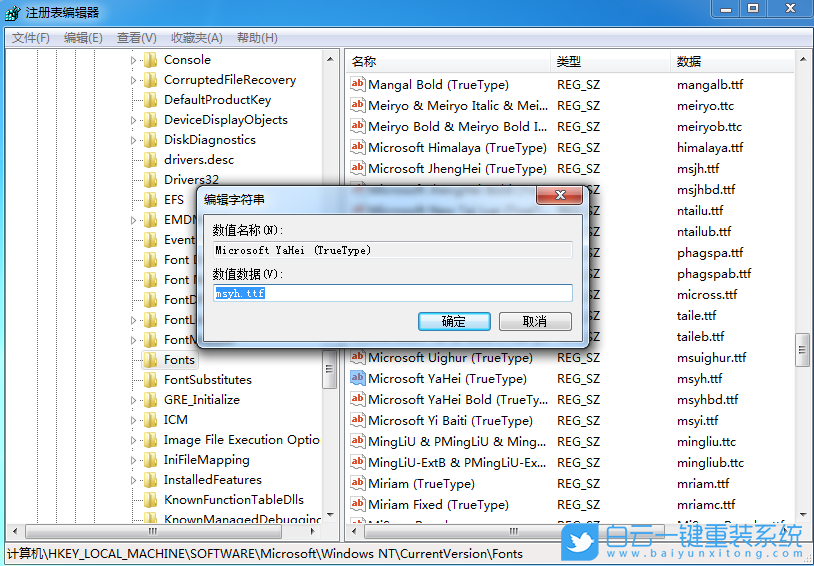
Task: Select the KnownFunctionTableDlls tree item
Action: pyautogui.click(x=234, y=500)
